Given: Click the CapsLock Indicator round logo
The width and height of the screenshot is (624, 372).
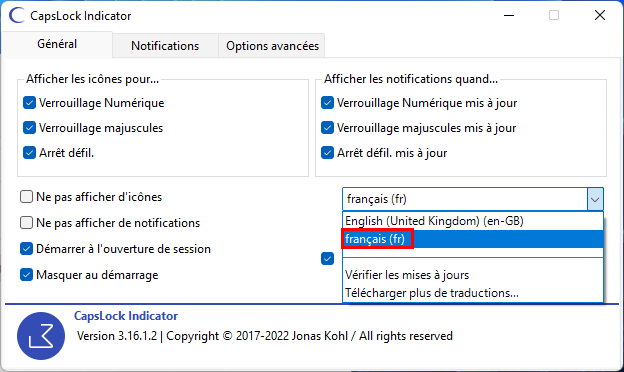Looking at the screenshot, I should click(41, 336).
